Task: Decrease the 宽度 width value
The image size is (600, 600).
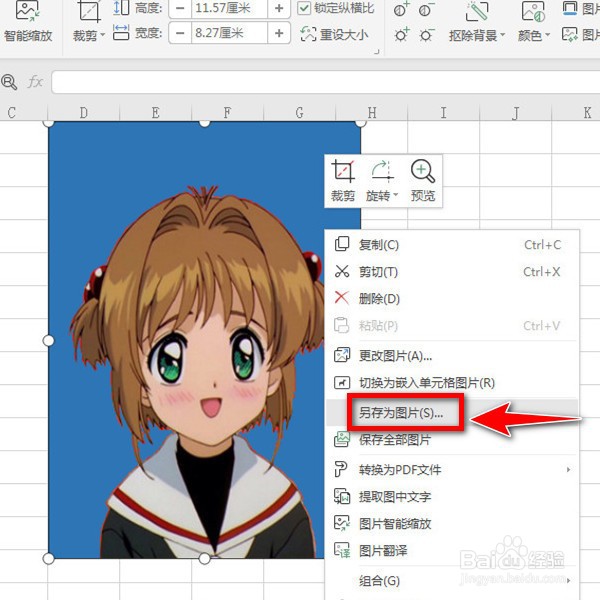Action: click(x=180, y=33)
